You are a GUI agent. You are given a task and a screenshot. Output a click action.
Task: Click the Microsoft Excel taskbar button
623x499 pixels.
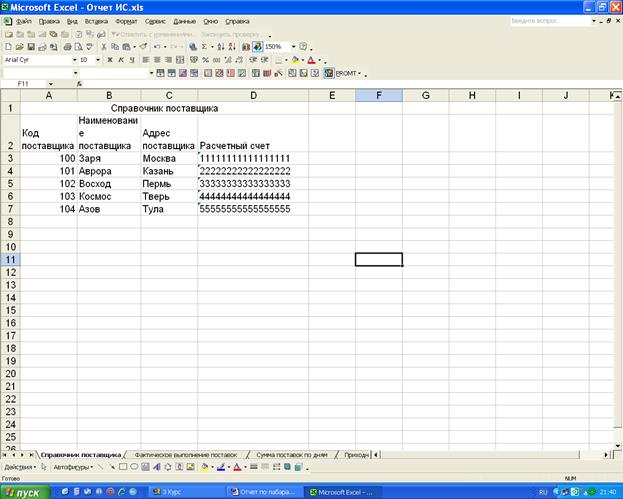(343, 492)
